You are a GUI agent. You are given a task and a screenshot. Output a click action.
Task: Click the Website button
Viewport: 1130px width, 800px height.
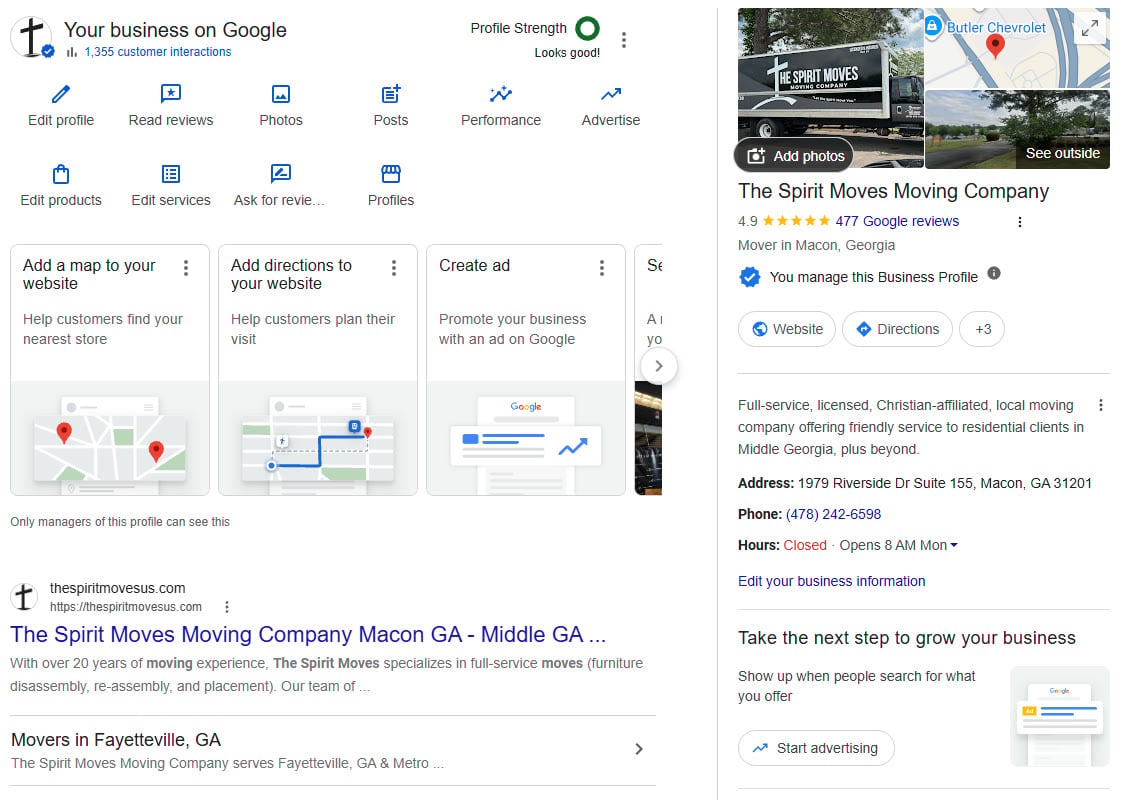[x=787, y=329]
